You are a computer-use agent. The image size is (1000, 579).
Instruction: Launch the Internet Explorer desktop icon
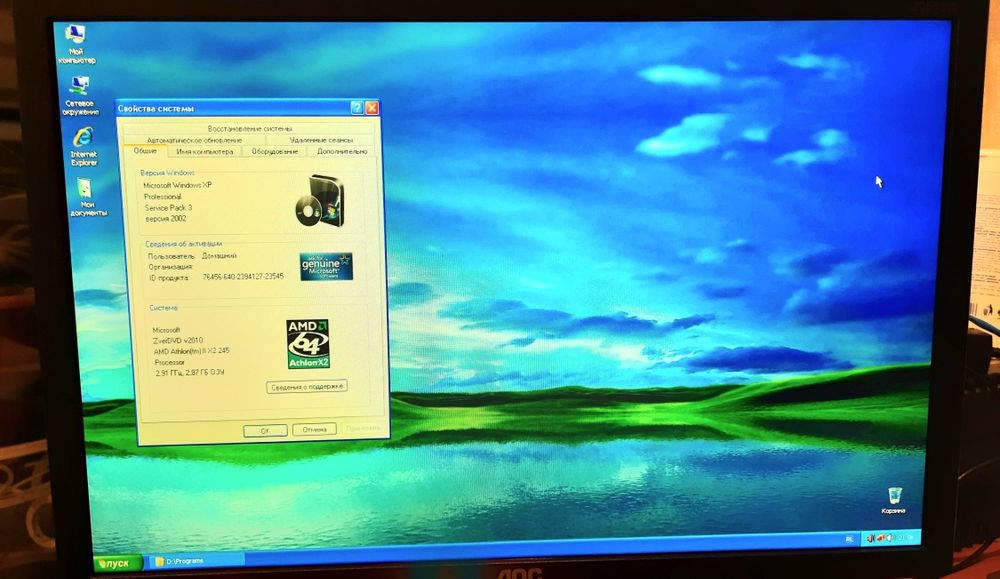[x=84, y=146]
